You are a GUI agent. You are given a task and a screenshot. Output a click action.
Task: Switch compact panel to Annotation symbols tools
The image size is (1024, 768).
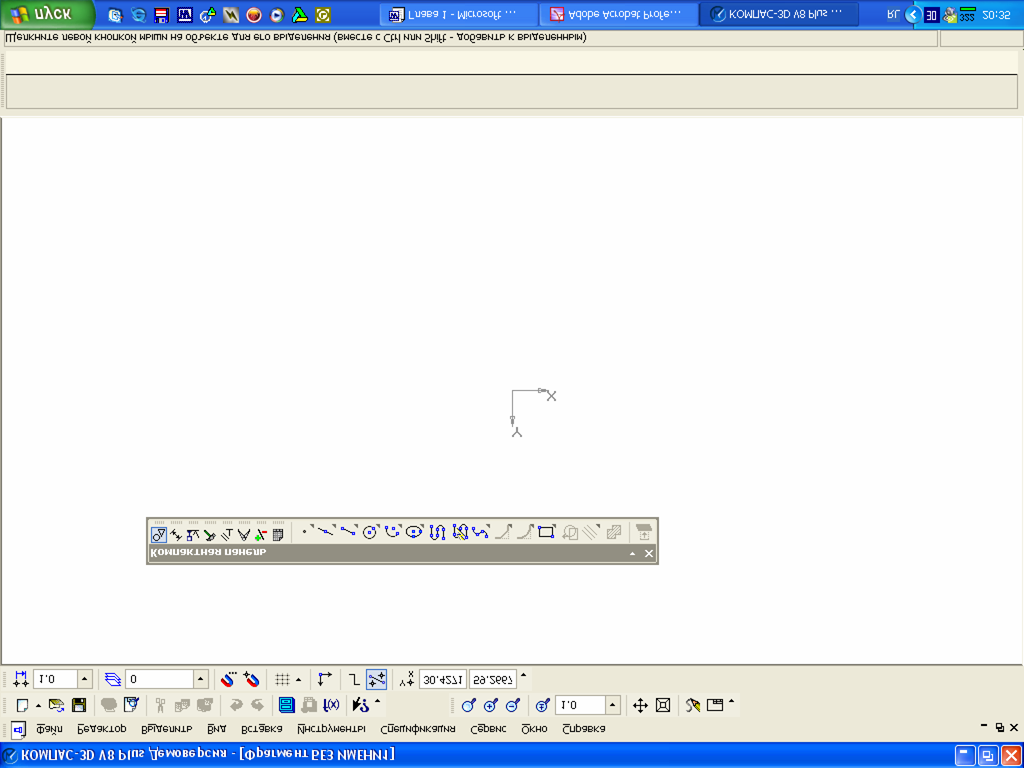coord(193,535)
